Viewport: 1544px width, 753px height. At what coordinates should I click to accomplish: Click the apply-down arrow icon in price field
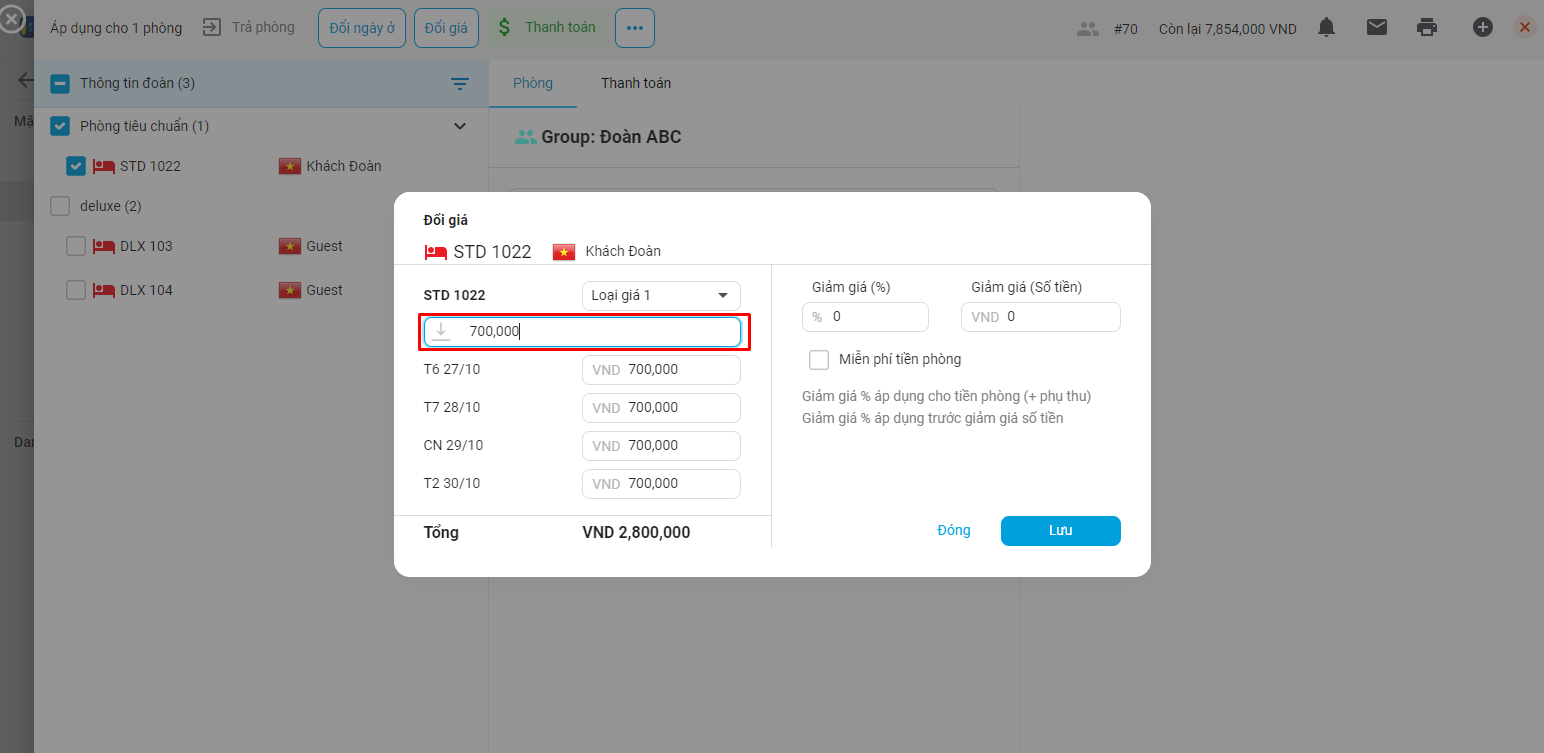(441, 332)
